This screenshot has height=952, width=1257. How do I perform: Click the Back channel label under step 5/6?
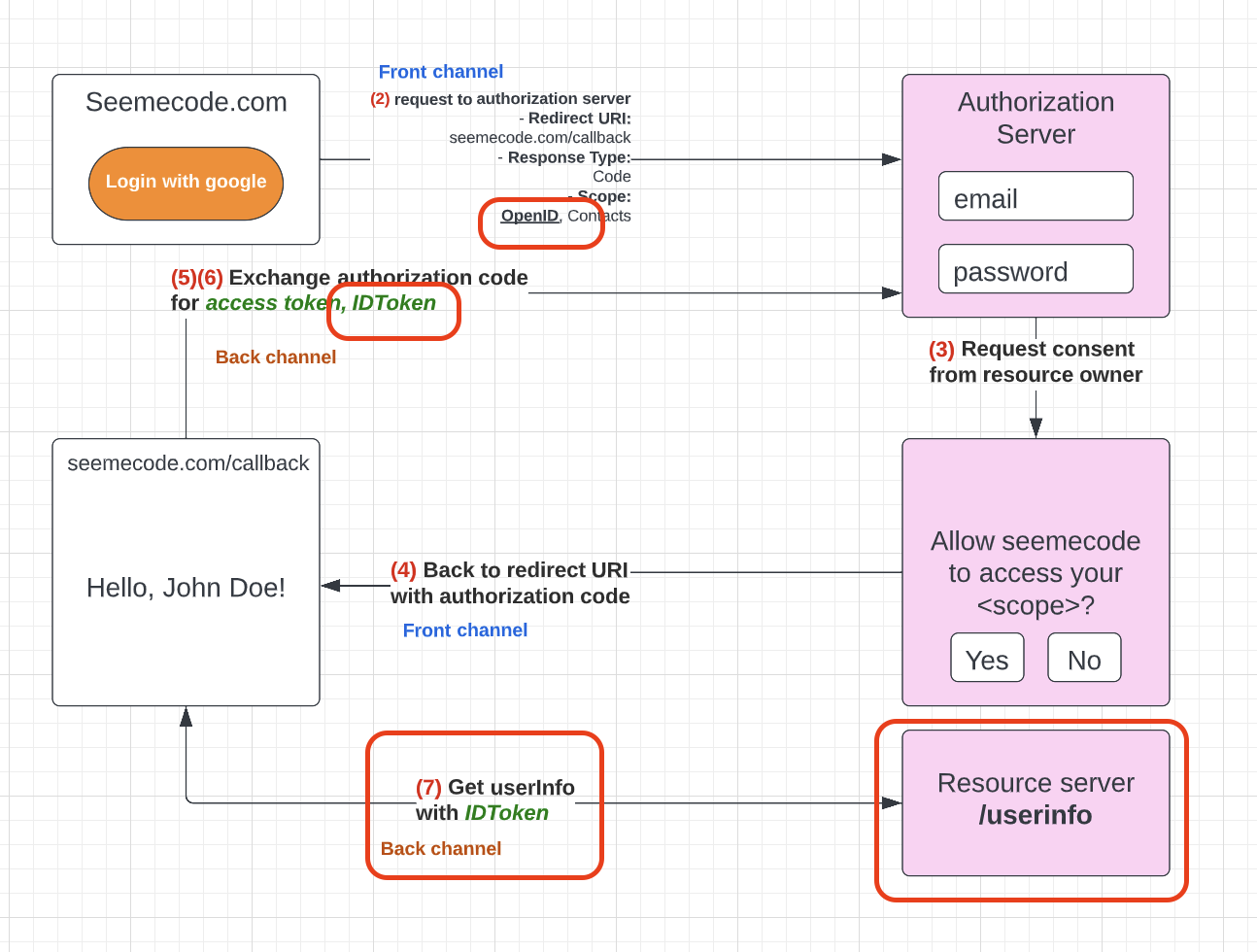coord(275,357)
